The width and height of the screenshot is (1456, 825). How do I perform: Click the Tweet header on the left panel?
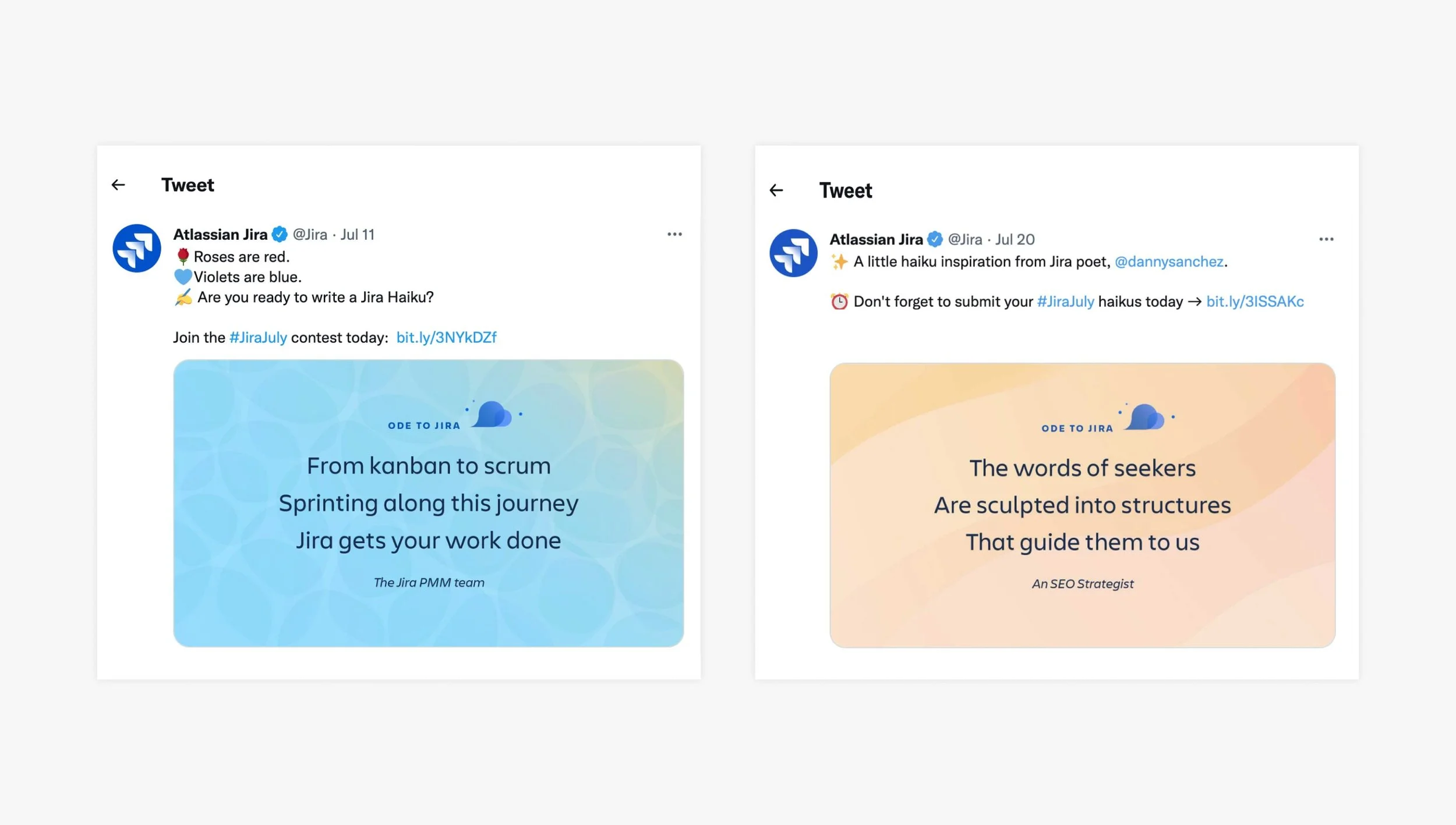click(187, 185)
